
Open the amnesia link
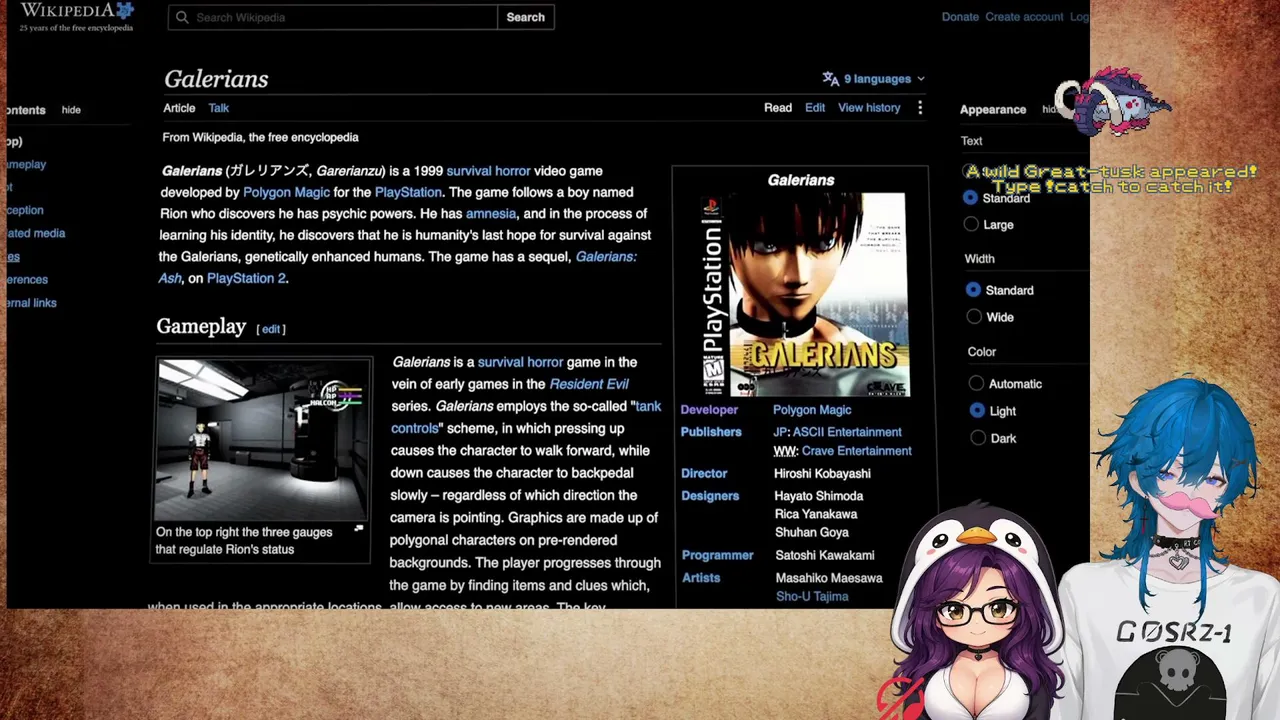pyautogui.click(x=491, y=214)
